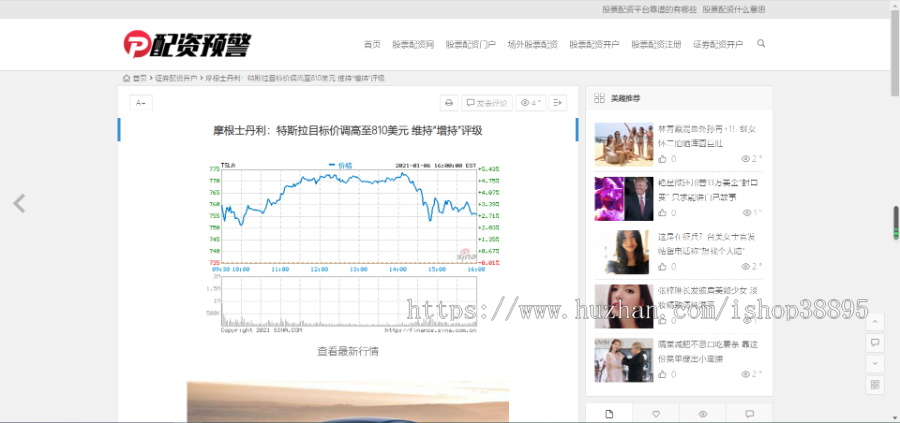Screen dimensions: 900x423
Task: Open the 场外股票配资 nav item
Action: 533,44
